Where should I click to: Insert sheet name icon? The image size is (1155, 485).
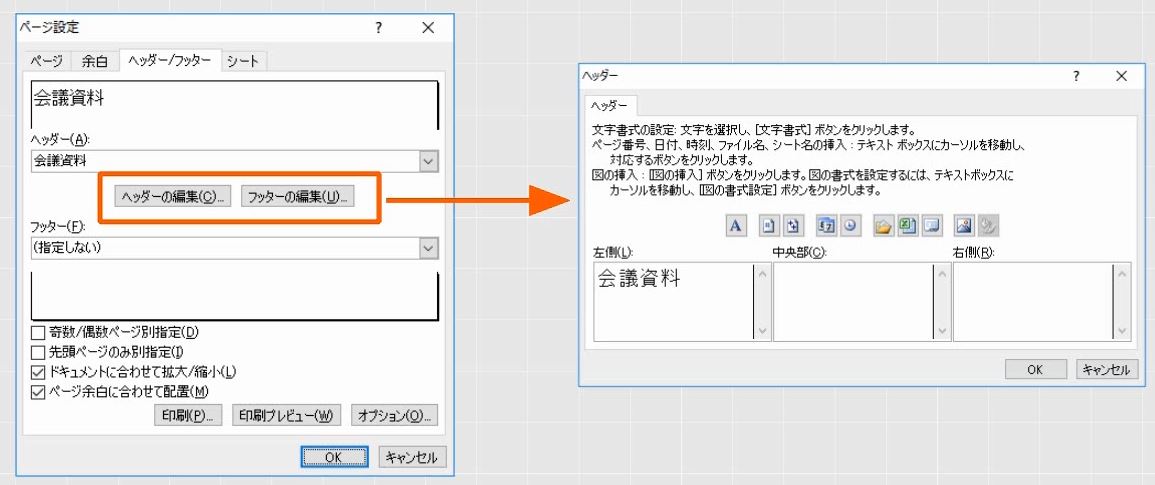[933, 226]
